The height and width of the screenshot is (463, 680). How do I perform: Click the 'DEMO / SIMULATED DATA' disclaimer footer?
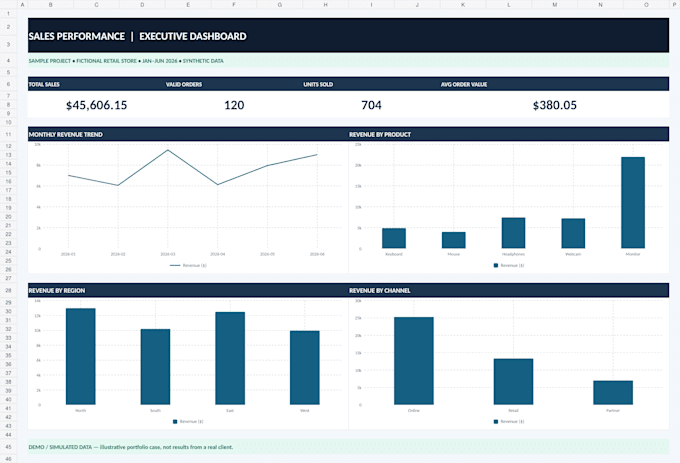point(348,447)
